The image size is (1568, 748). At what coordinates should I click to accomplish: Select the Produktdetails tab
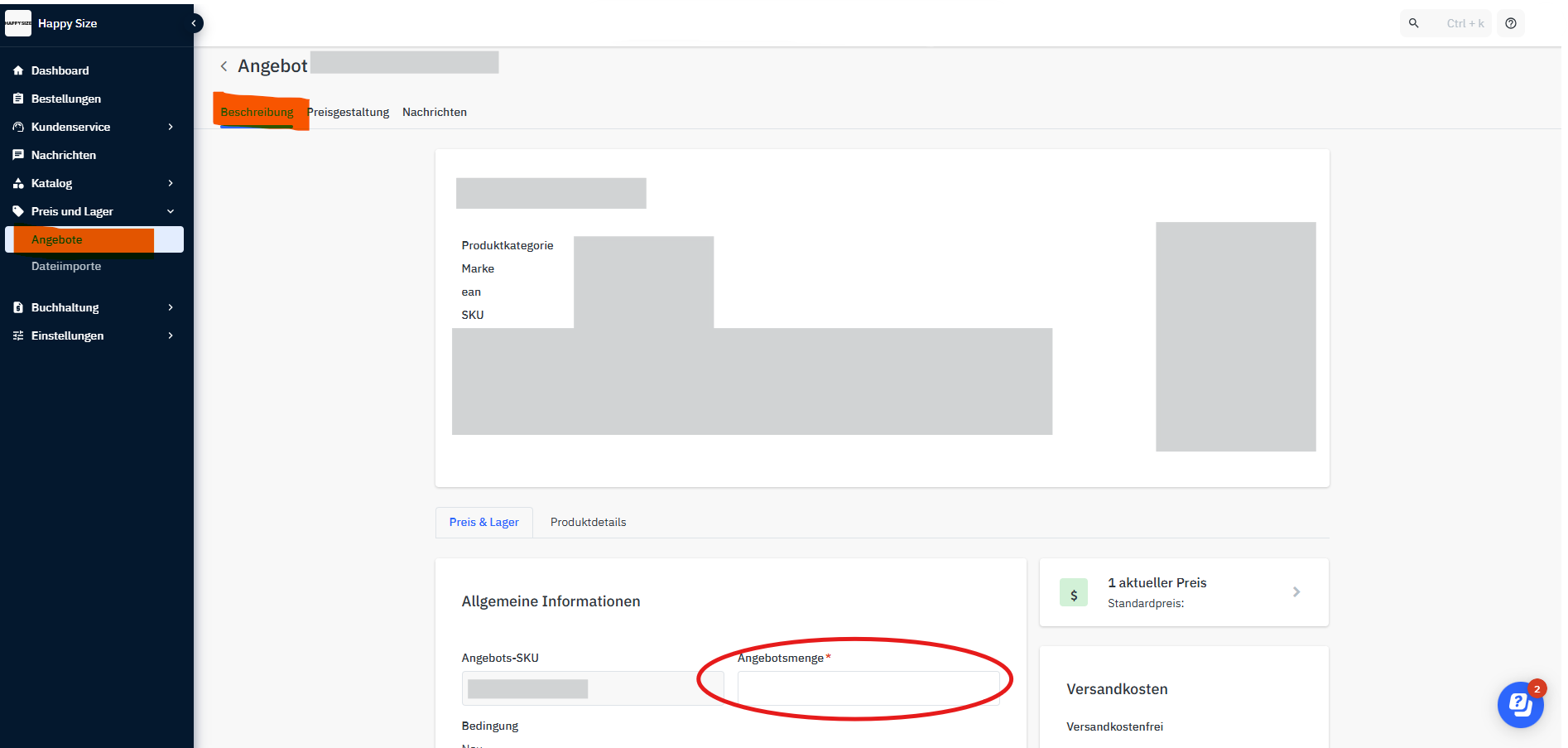588,522
